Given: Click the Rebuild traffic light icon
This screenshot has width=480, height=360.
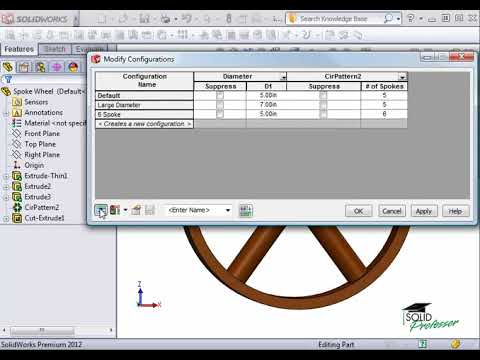Looking at the screenshot, I should click(229, 19).
